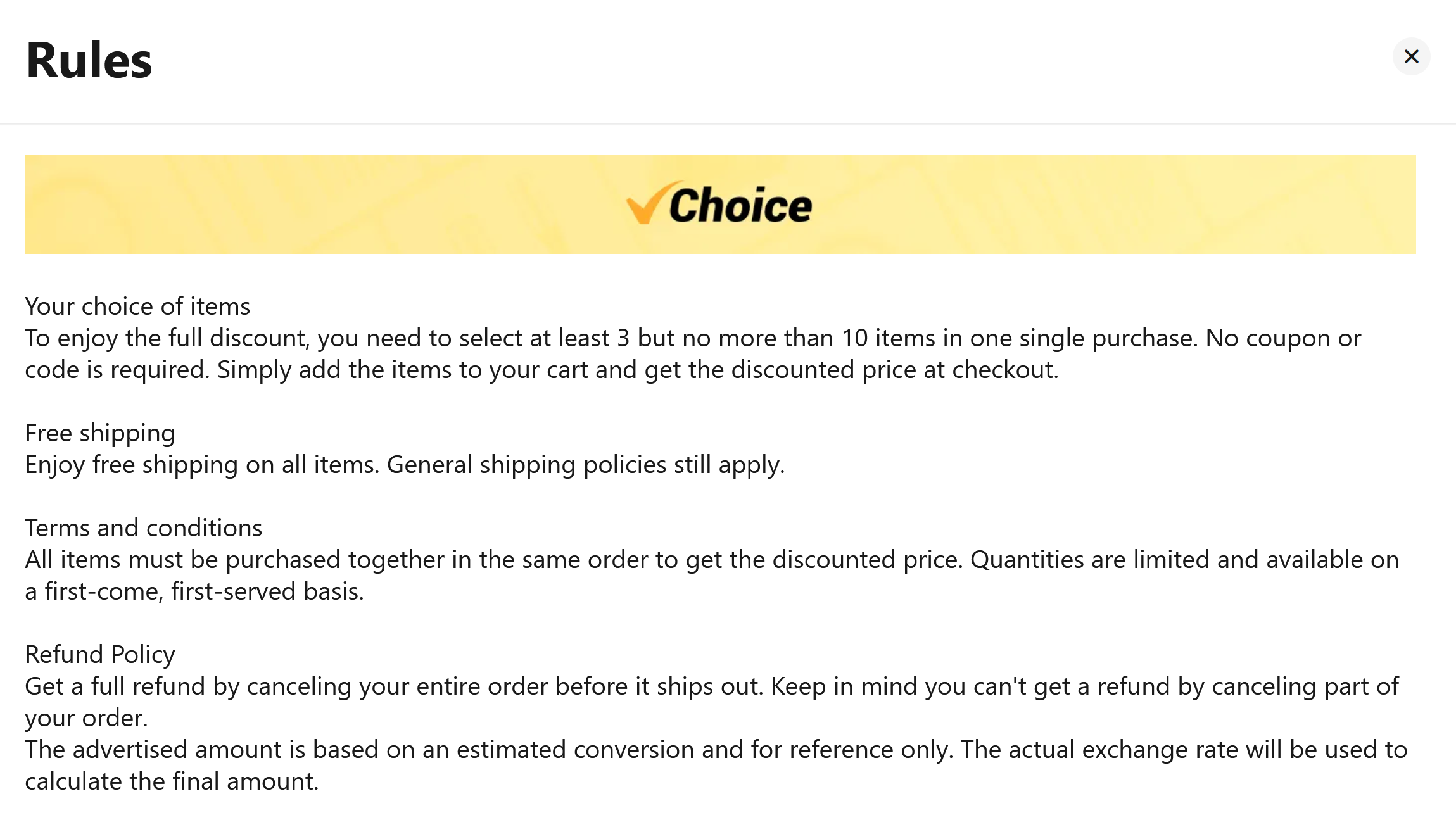This screenshot has width=1456, height=827.
Task: Click the black Choice wordmark in banner
Action: [x=740, y=205]
